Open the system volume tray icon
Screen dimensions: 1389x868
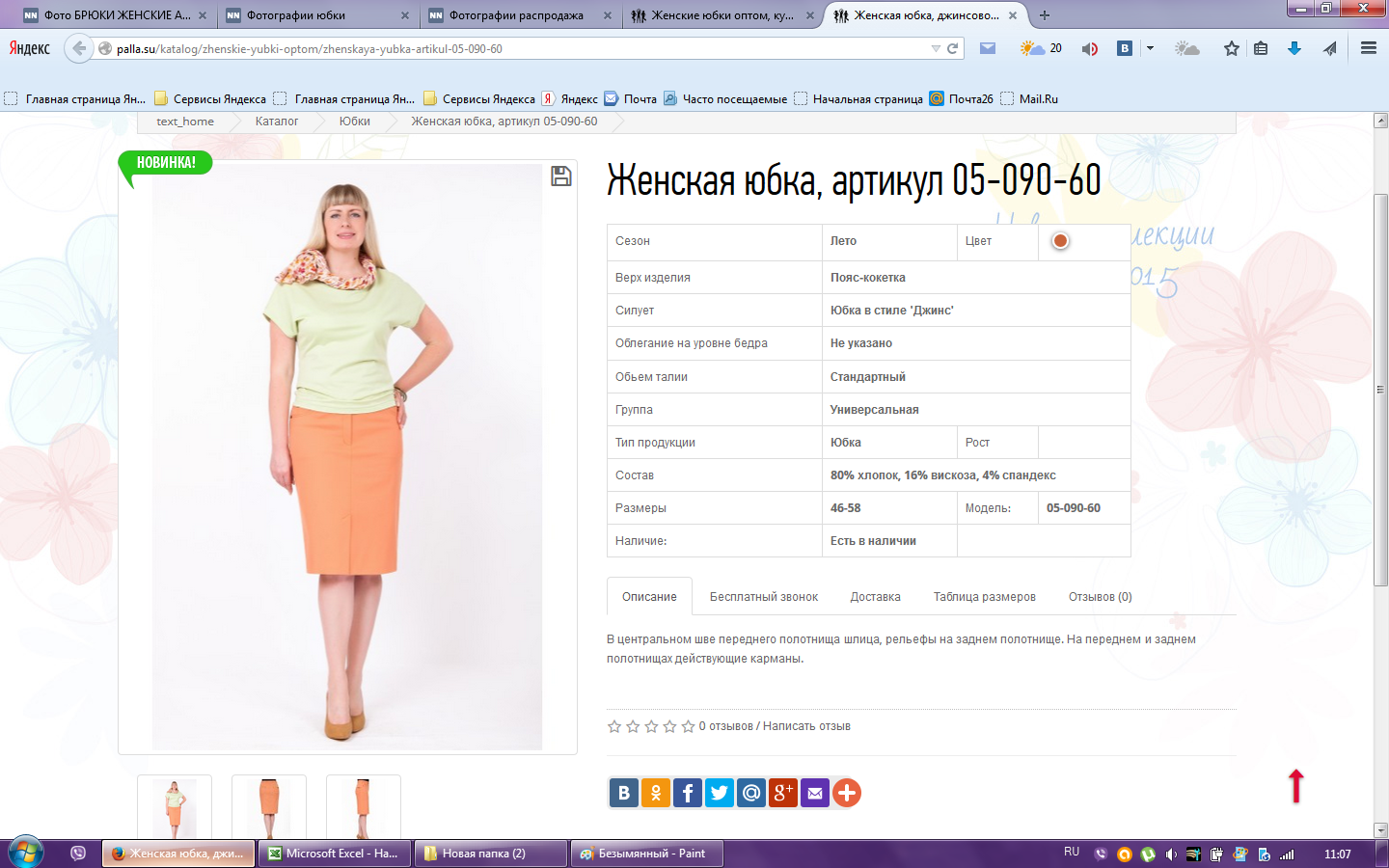pos(1171,854)
